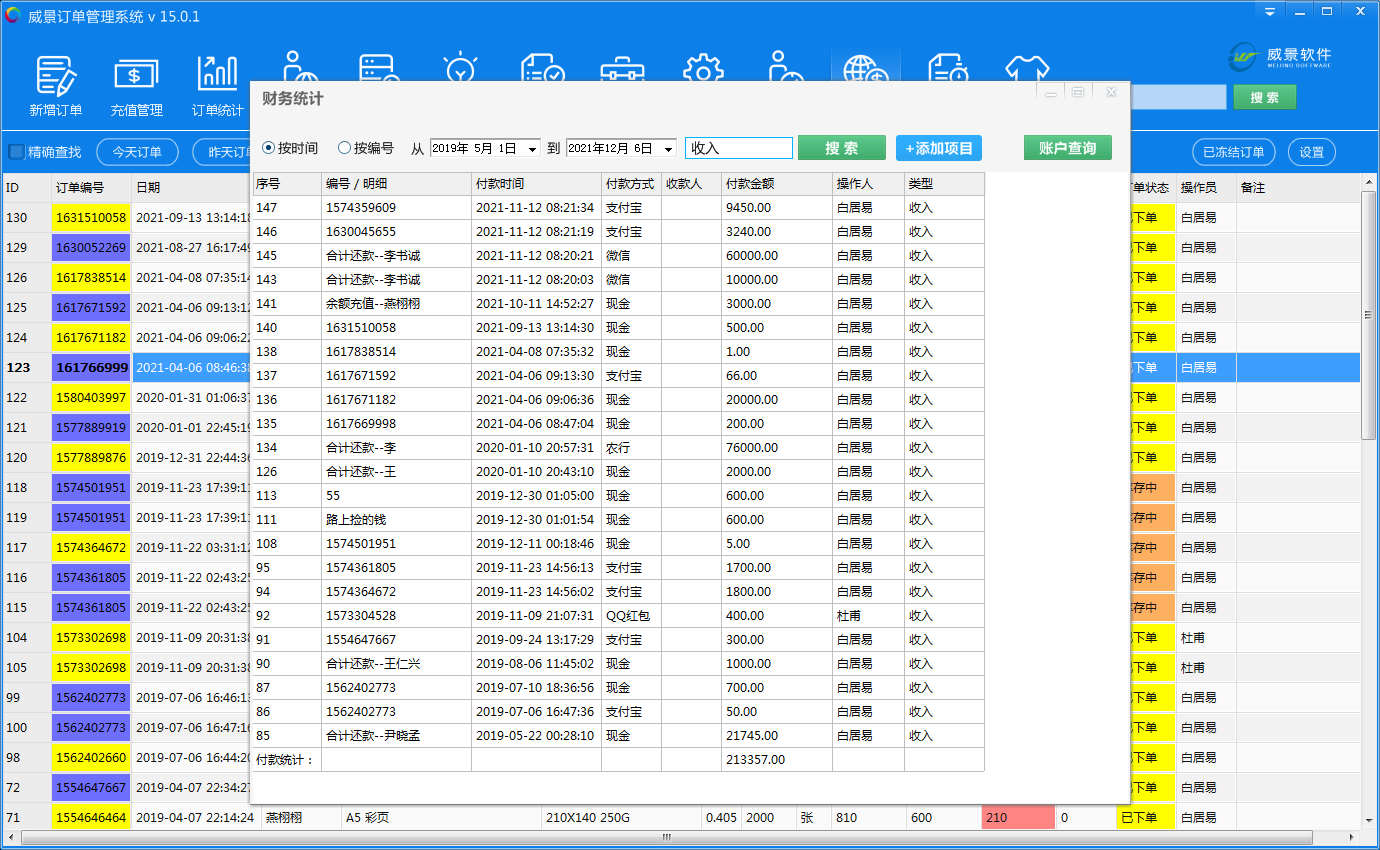
Task: Open the title bar dropdown arrow menu
Action: coord(1269,12)
